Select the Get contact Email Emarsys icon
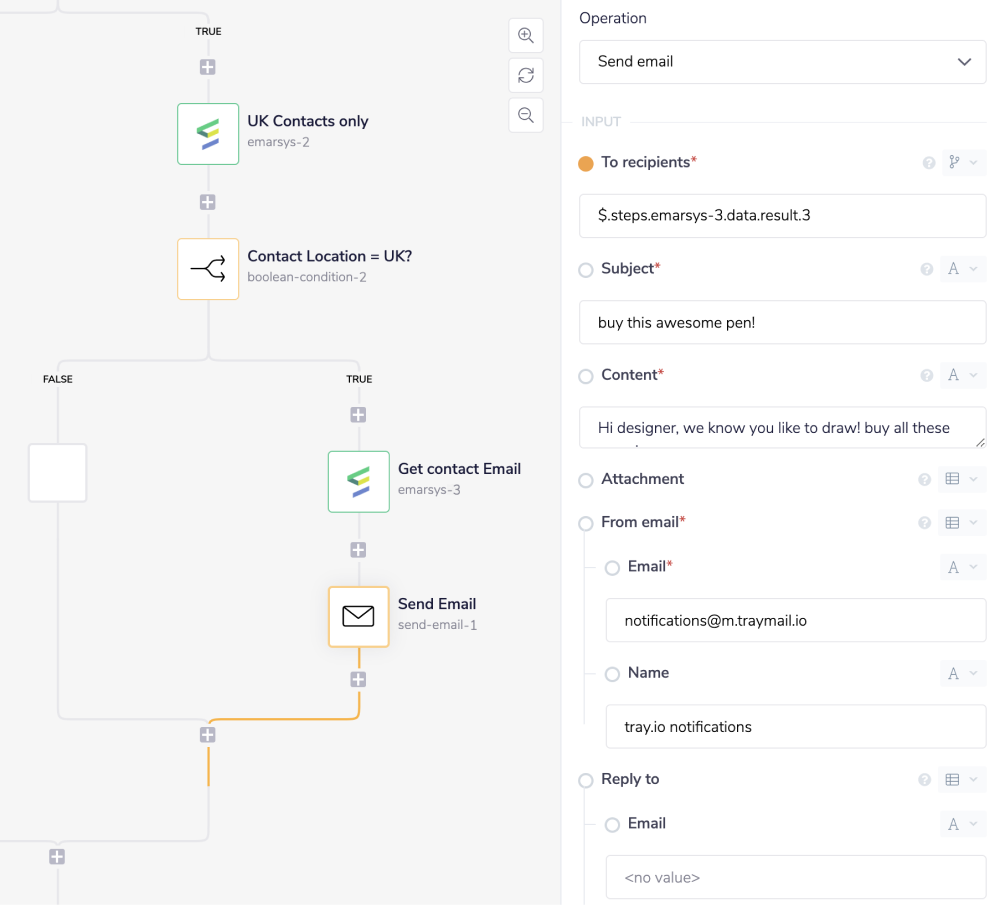The width and height of the screenshot is (1000, 905). click(x=358, y=482)
